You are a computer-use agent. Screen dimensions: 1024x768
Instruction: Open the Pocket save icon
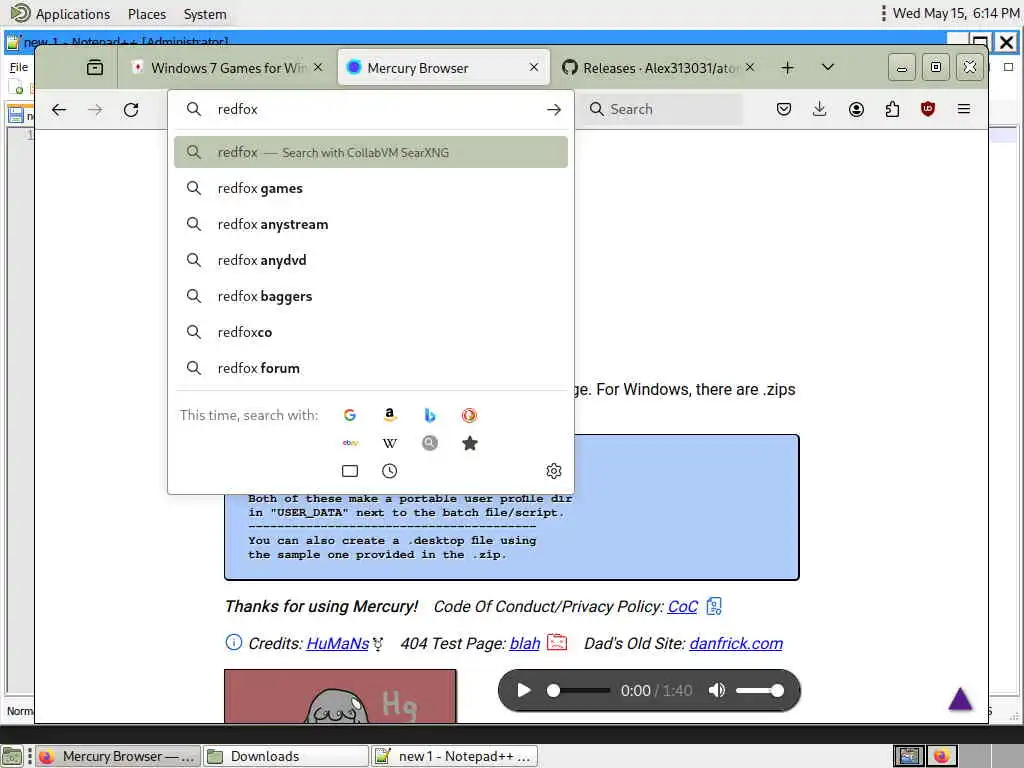784,109
